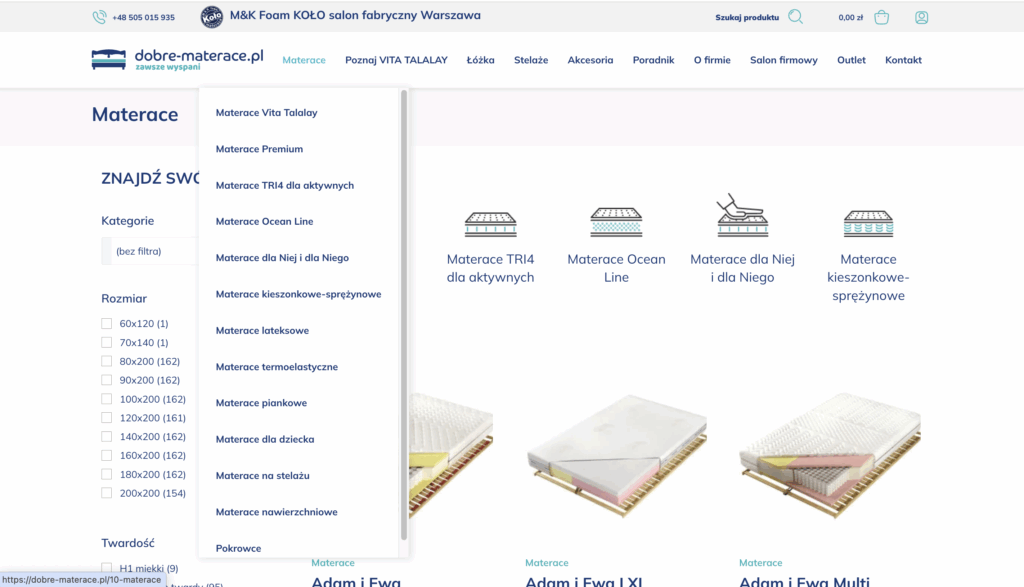Click the search magnifier icon
The height and width of the screenshot is (587, 1024).
(x=795, y=17)
